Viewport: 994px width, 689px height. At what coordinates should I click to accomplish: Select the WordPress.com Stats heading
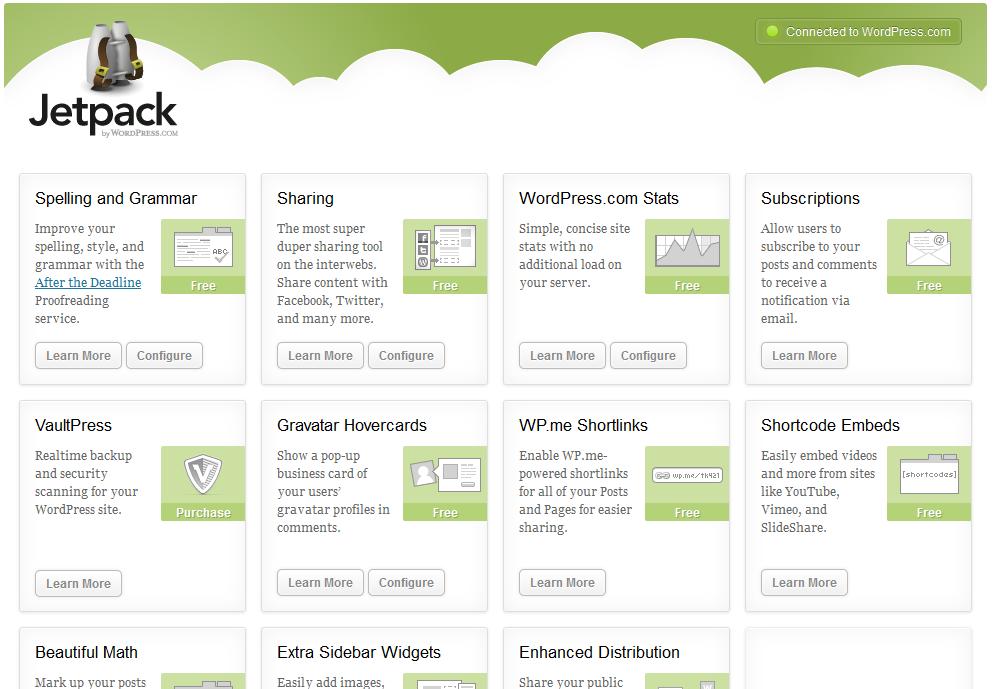pos(598,198)
